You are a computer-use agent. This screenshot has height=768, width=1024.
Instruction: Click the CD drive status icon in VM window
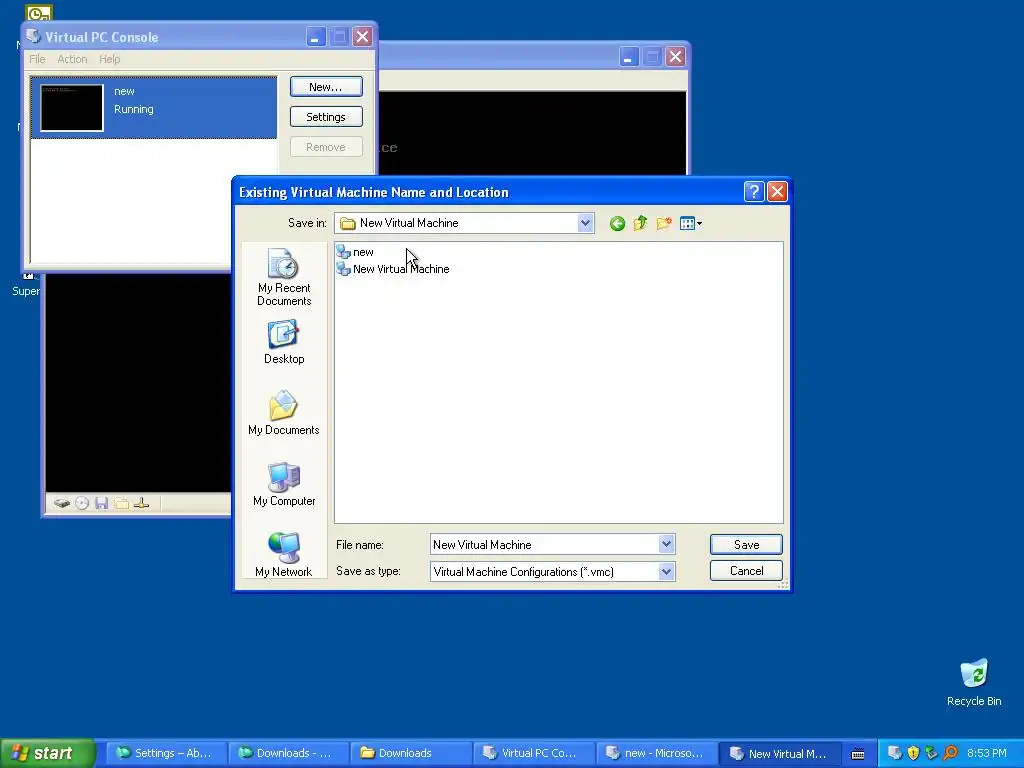(82, 503)
